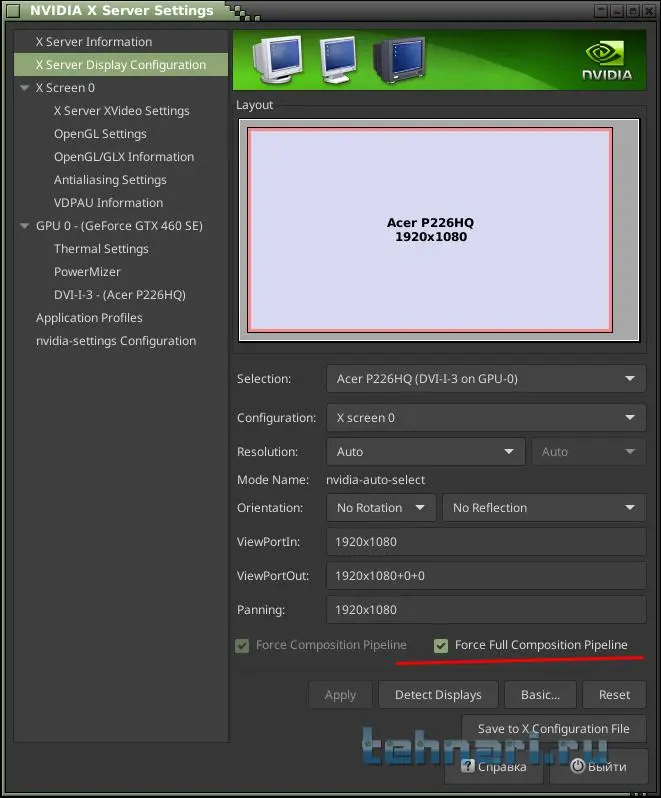This screenshot has width=661, height=798.
Task: Open X Server XVideo Settings
Action: click(x=121, y=110)
